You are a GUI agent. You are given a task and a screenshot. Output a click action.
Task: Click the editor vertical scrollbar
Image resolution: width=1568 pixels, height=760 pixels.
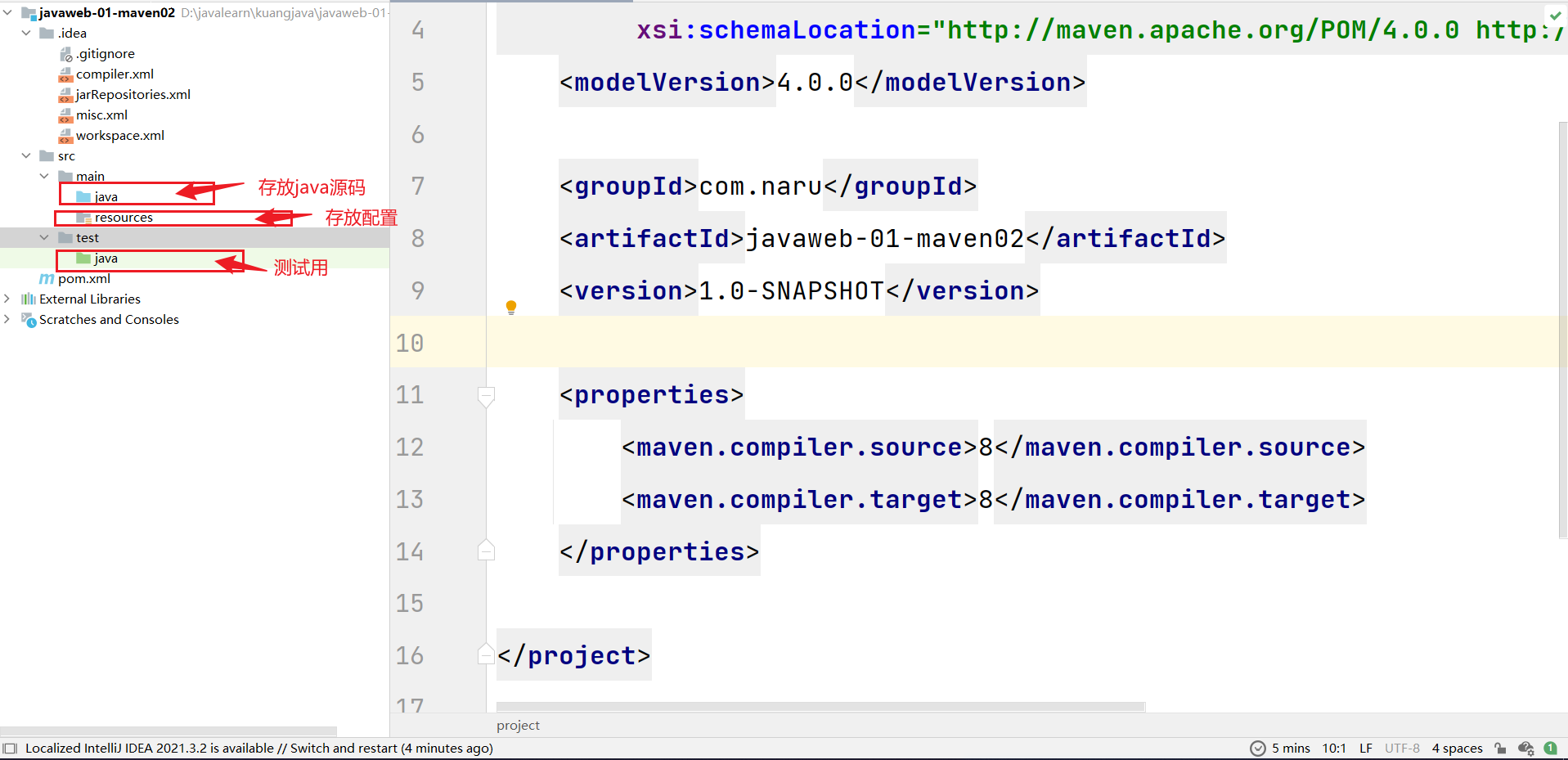(x=1563, y=331)
